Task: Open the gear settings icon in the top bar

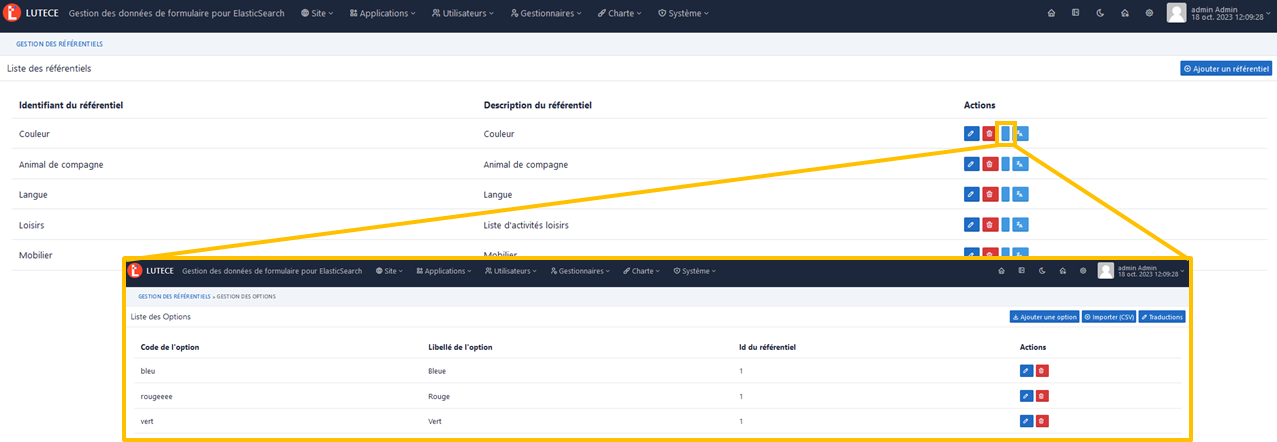Action: click(x=1149, y=14)
